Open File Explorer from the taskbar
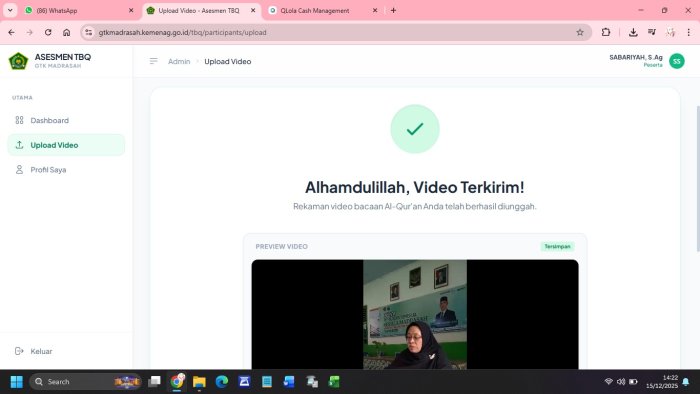This screenshot has height=394, width=700. (199, 382)
